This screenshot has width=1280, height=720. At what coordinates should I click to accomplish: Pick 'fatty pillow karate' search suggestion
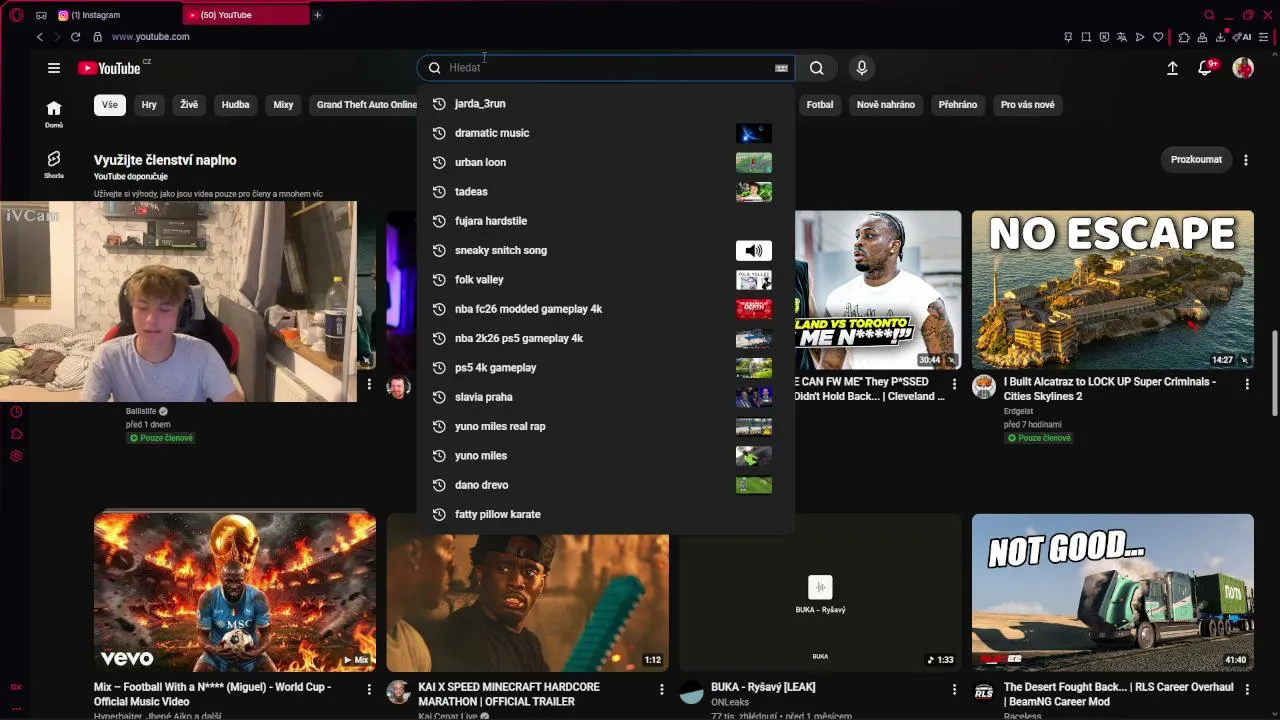coord(606,514)
